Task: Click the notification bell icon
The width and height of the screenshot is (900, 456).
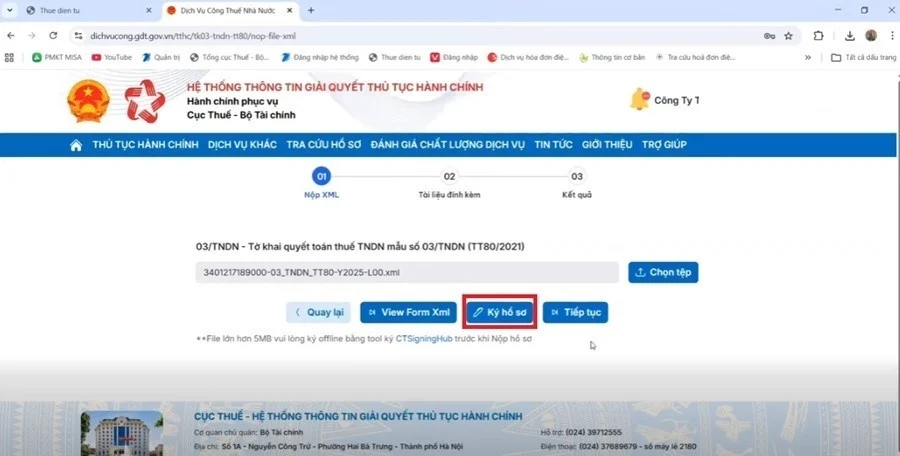Action: point(638,99)
